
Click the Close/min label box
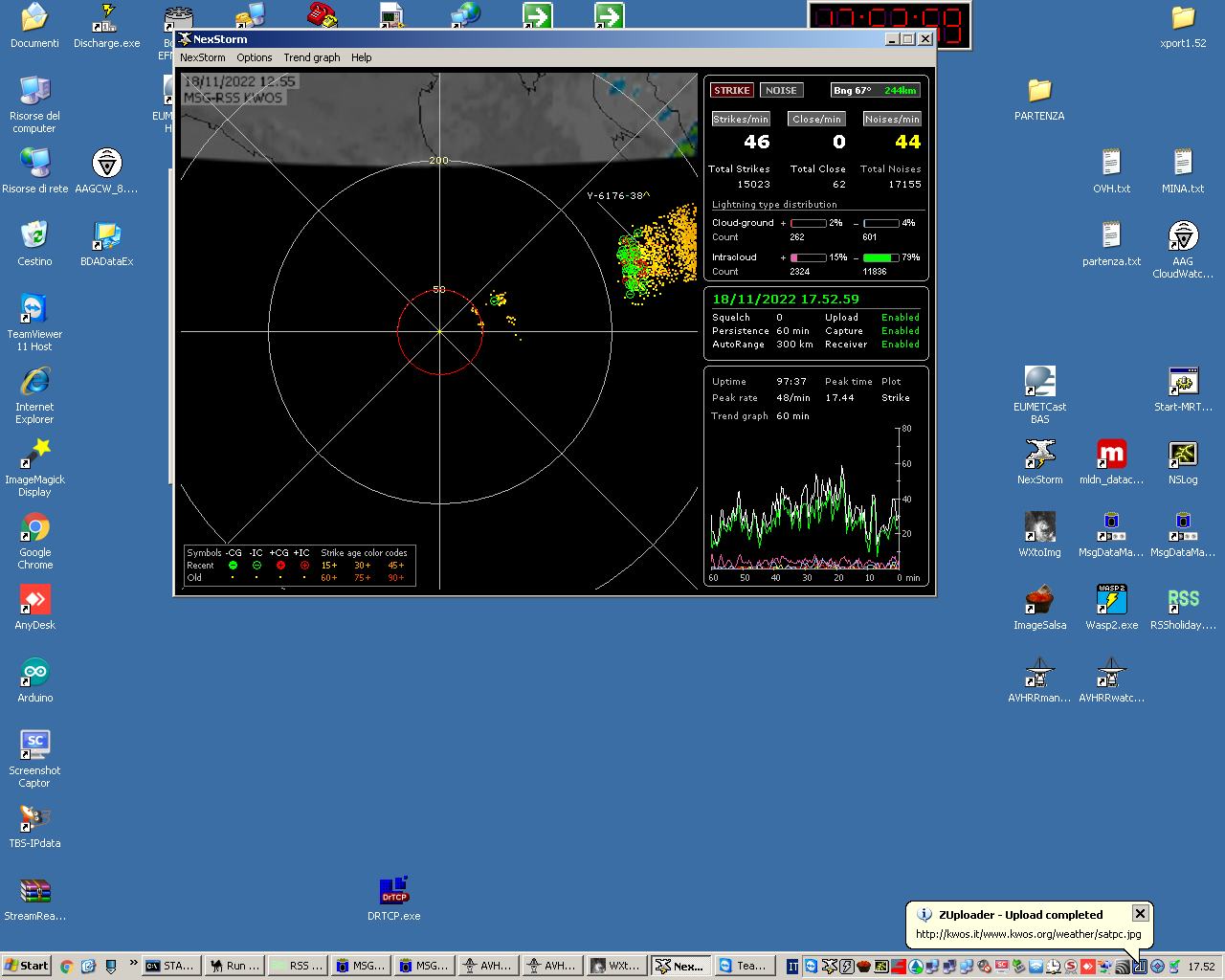[816, 119]
